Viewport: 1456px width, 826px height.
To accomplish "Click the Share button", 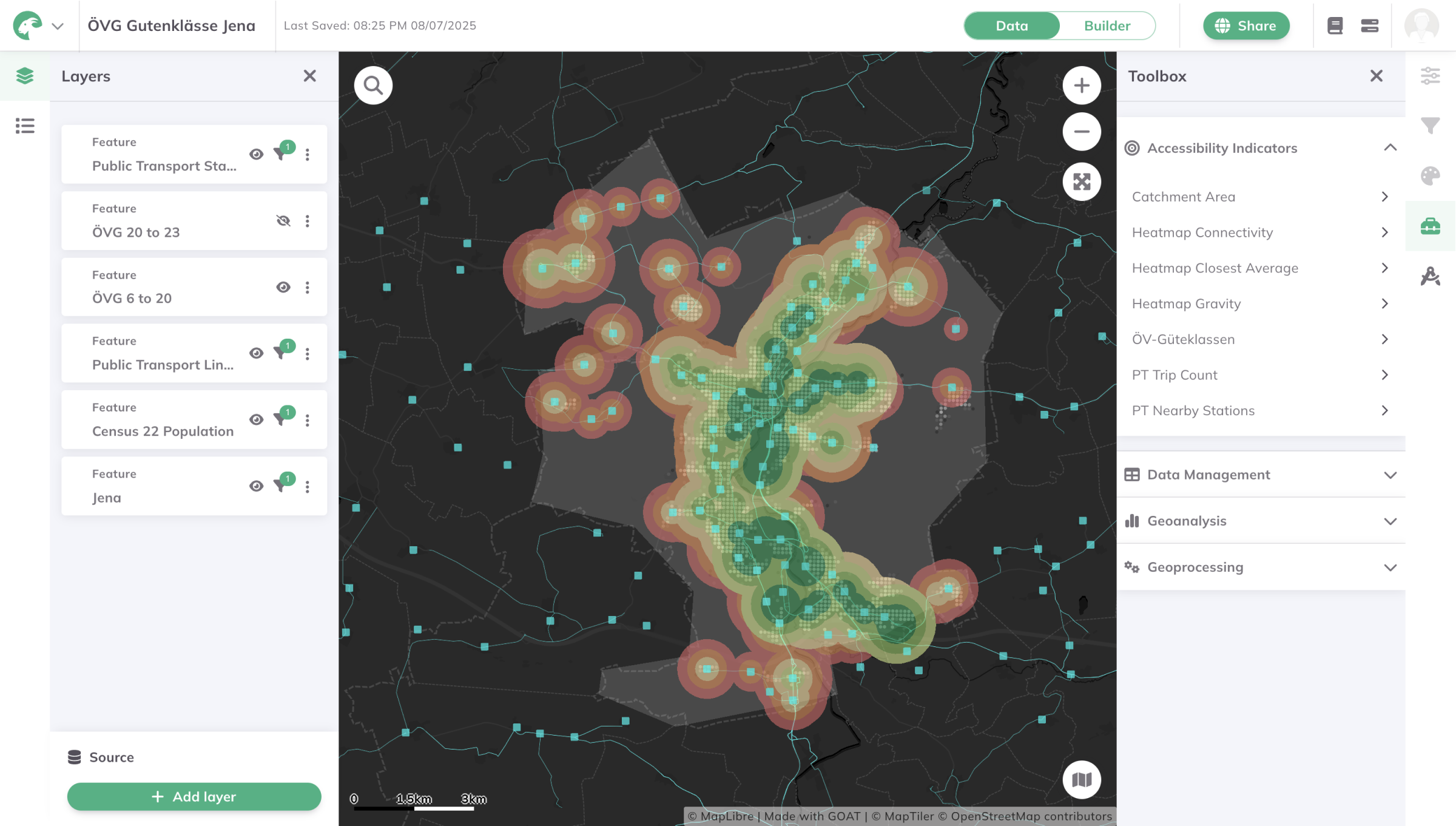I will pos(1246,25).
